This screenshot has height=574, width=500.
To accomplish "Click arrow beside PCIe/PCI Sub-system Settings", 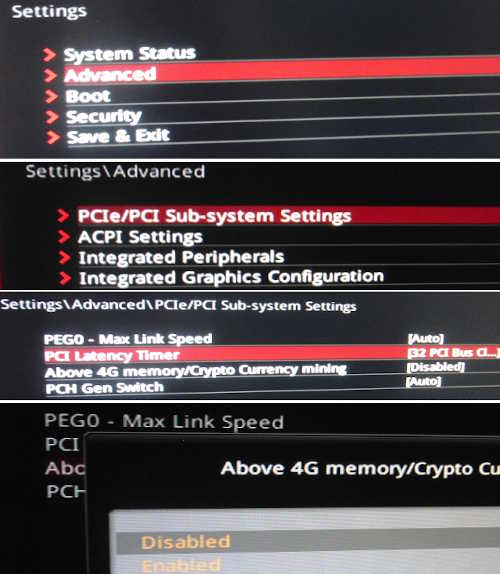I will pyautogui.click(x=63, y=216).
